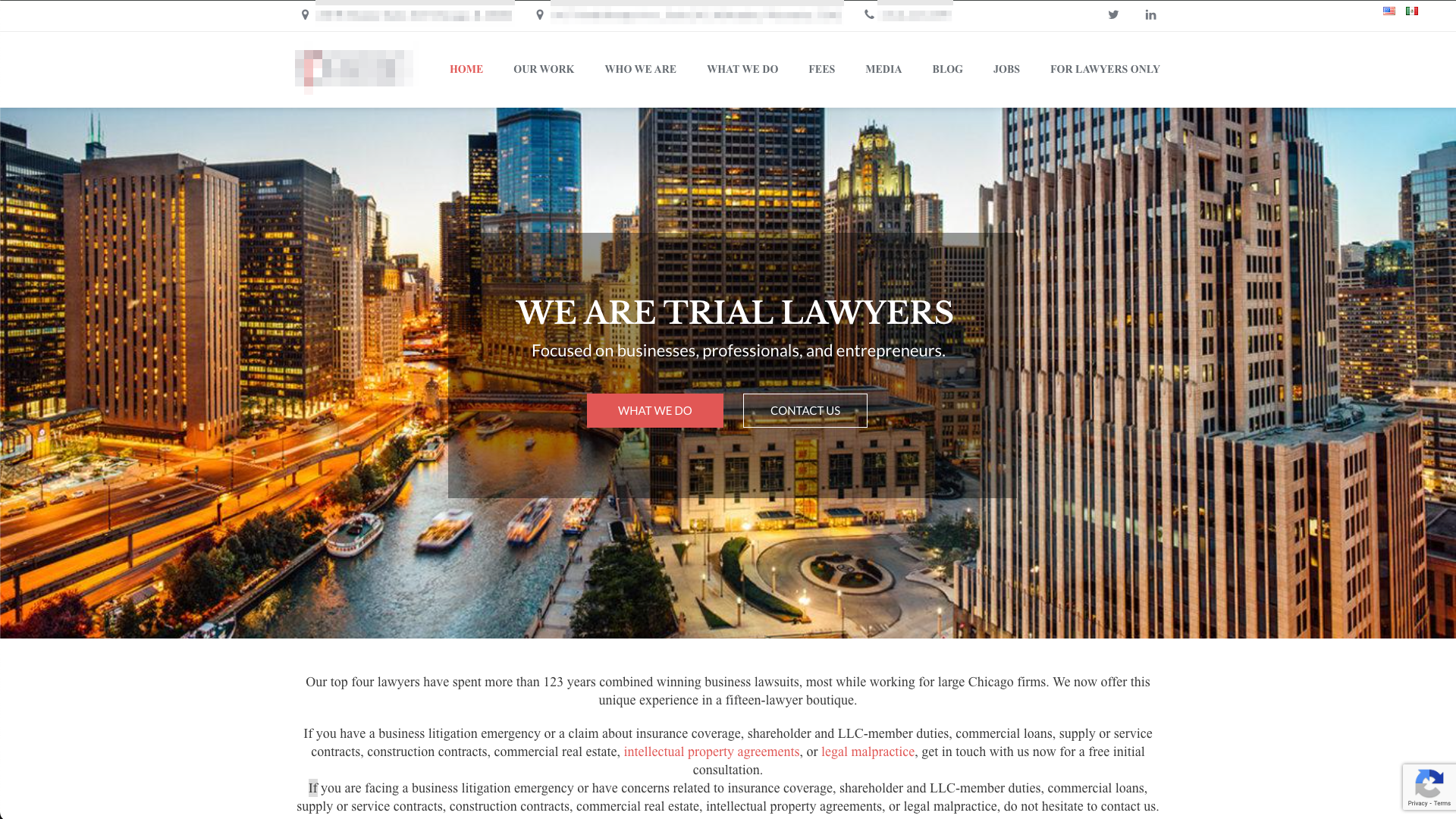Click the CONTACT US button
This screenshot has height=819, width=1456.
805,410
